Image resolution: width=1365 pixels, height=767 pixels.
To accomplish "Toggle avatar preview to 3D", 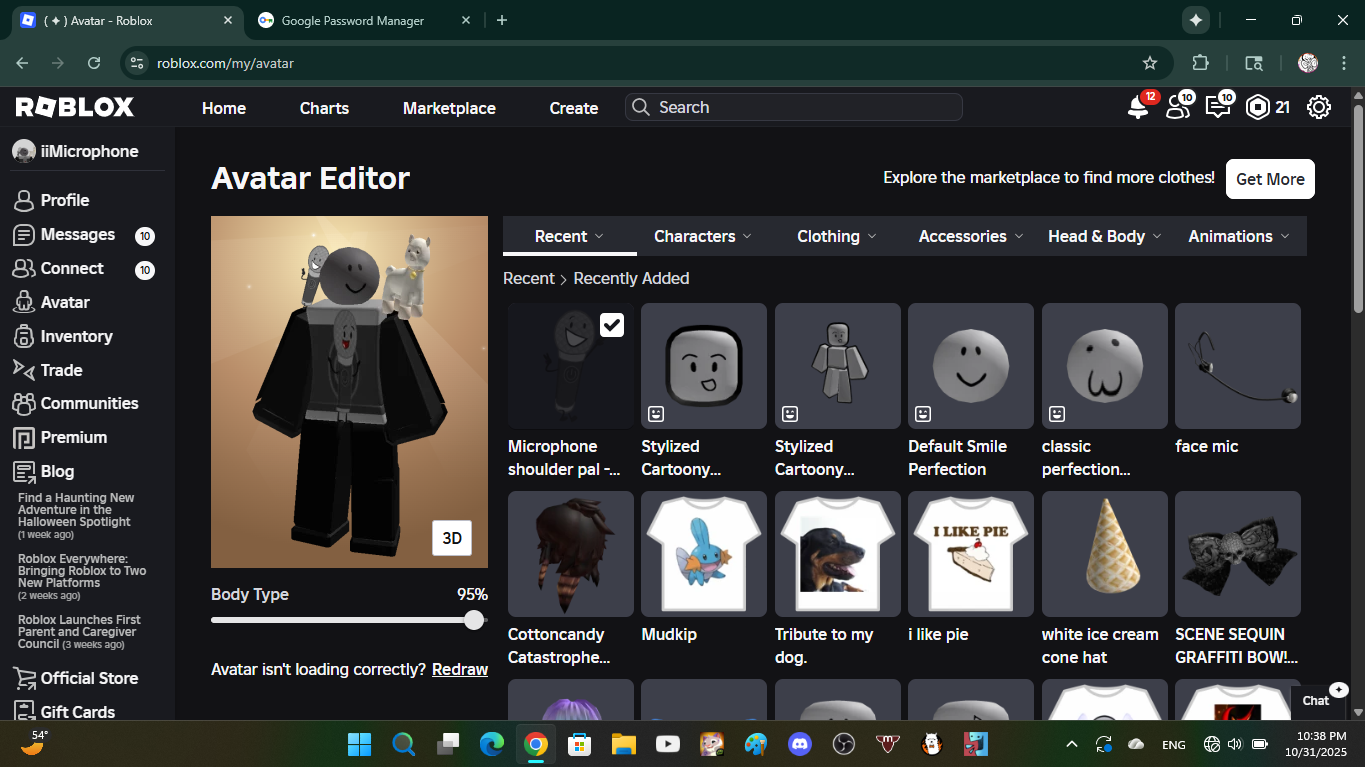I will [x=452, y=538].
